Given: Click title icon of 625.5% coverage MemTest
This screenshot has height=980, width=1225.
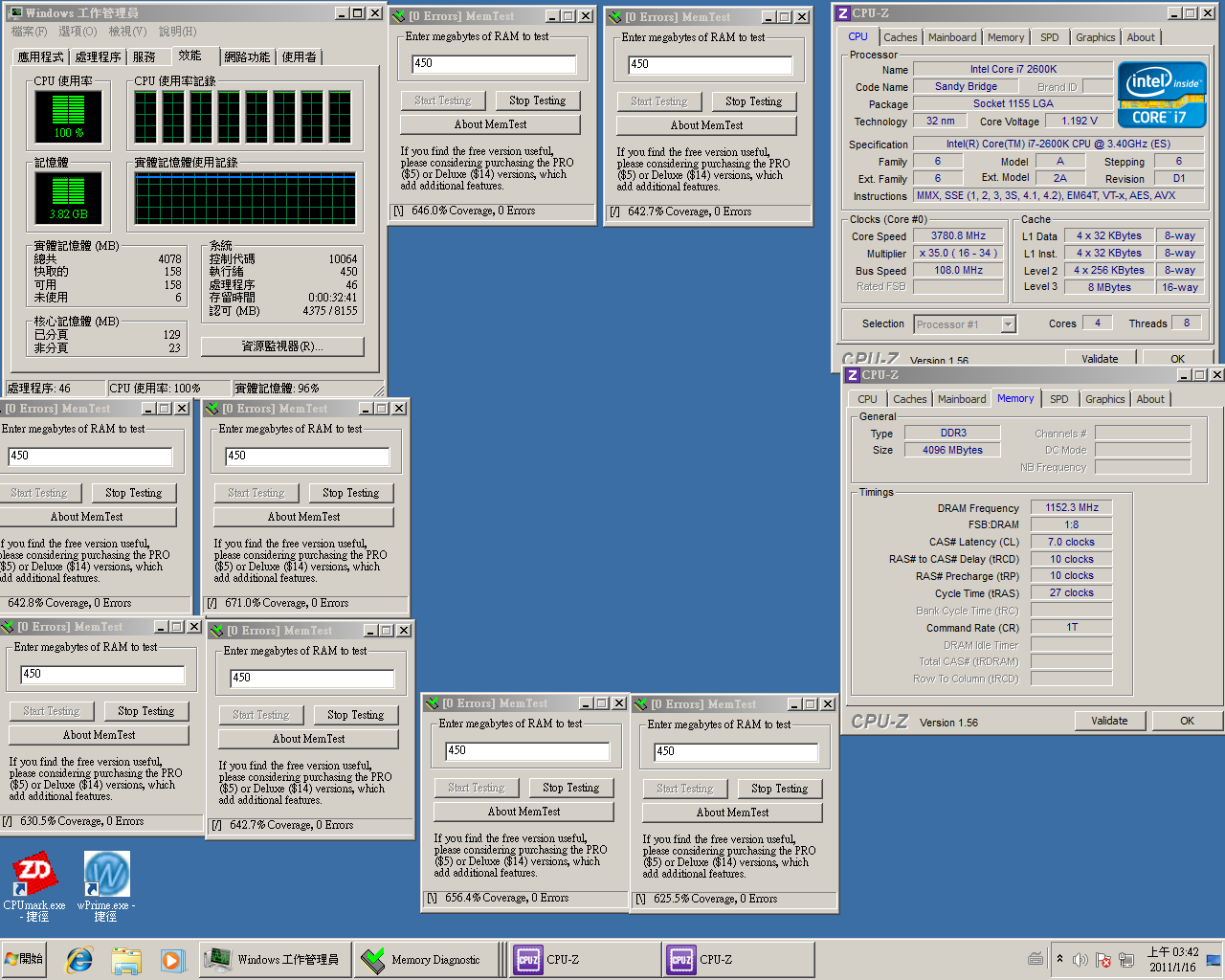Looking at the screenshot, I should click(641, 704).
